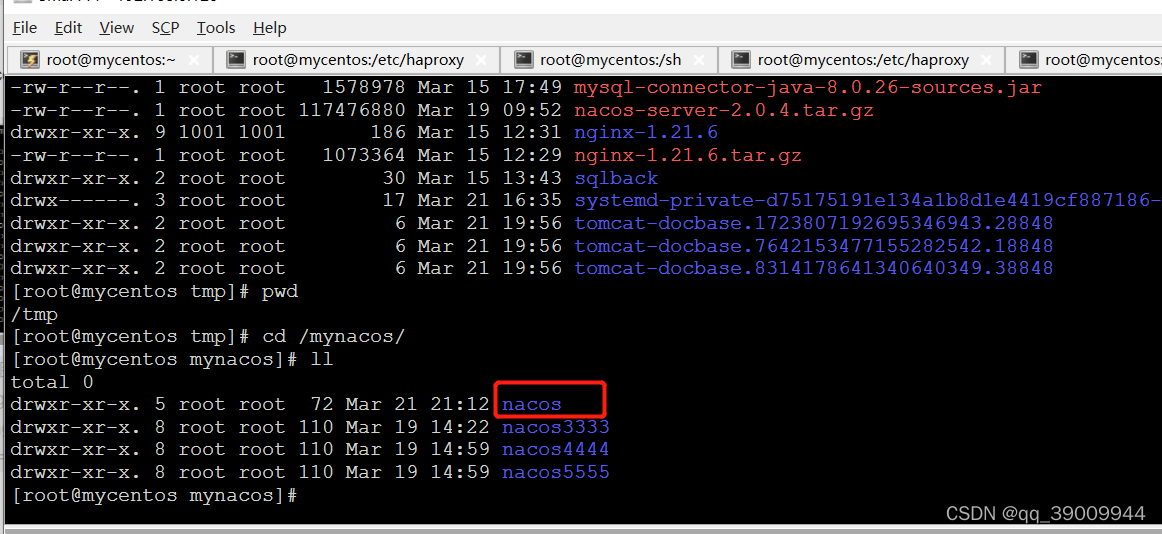Click tomcat-docbase.1723807192695346943.28848 entry
Screen dimensions: 1162x534
click(814, 224)
